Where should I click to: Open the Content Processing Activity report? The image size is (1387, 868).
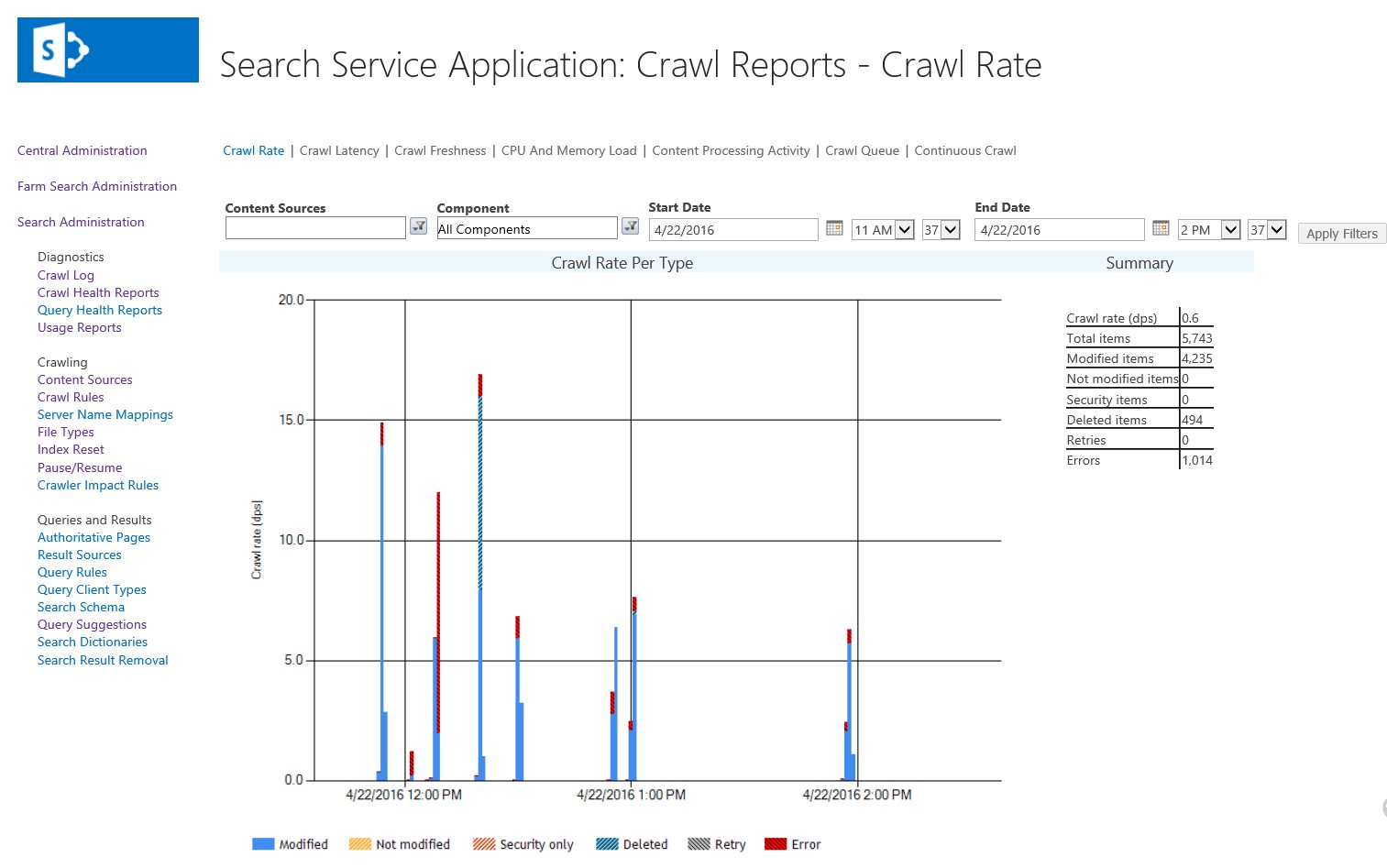[x=732, y=151]
